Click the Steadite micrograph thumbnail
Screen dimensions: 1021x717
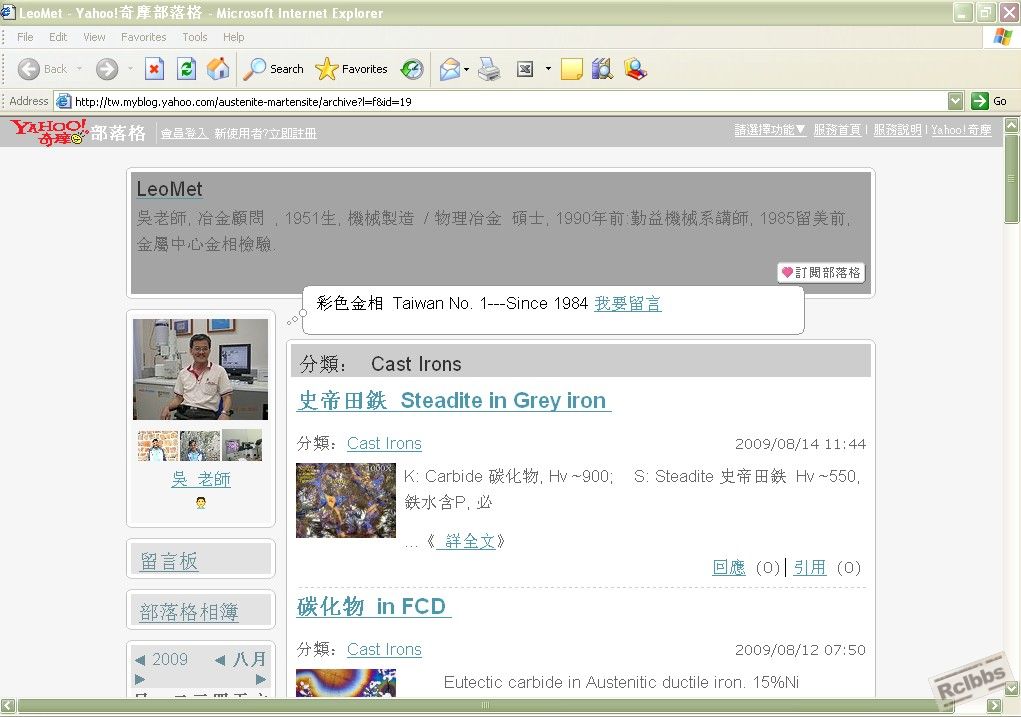click(346, 500)
